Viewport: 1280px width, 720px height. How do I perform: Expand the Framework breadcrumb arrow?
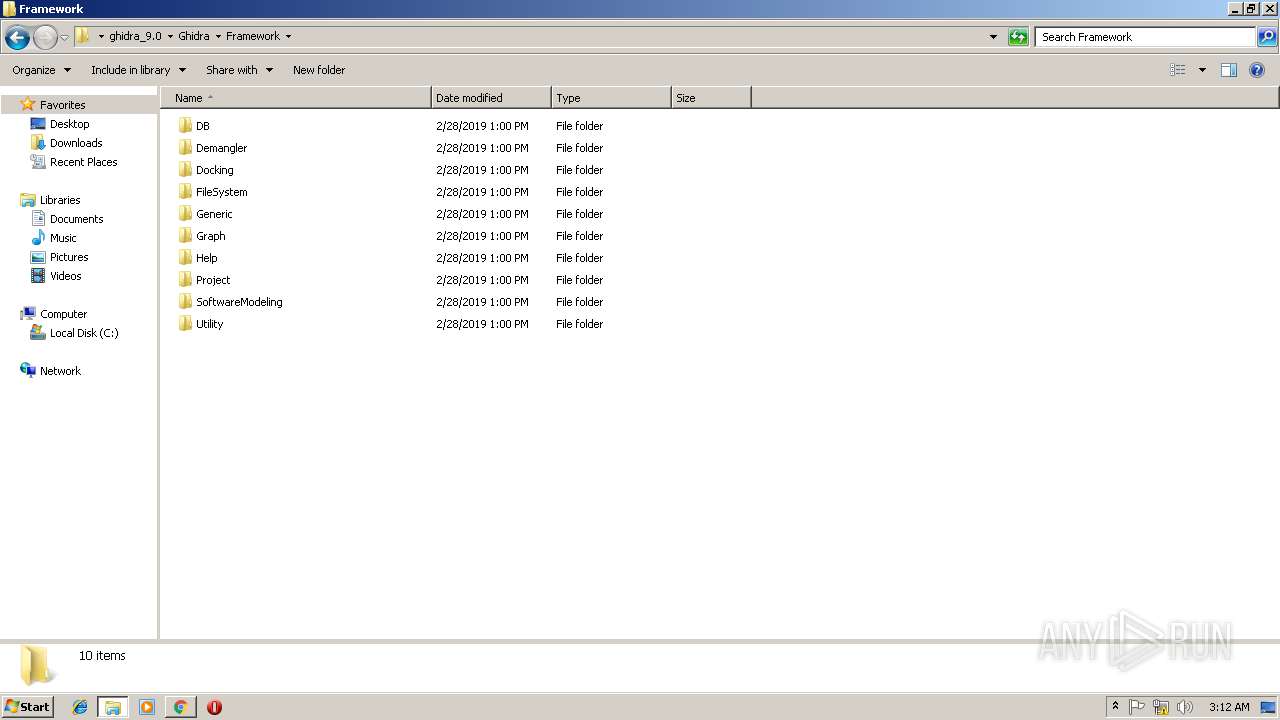pyautogui.click(x=288, y=37)
